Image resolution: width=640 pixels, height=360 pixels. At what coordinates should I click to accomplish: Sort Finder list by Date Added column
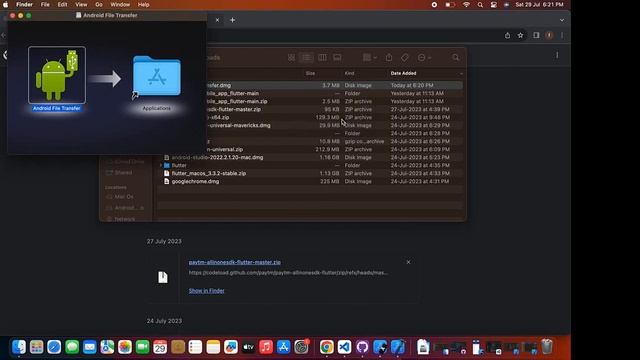(403, 73)
